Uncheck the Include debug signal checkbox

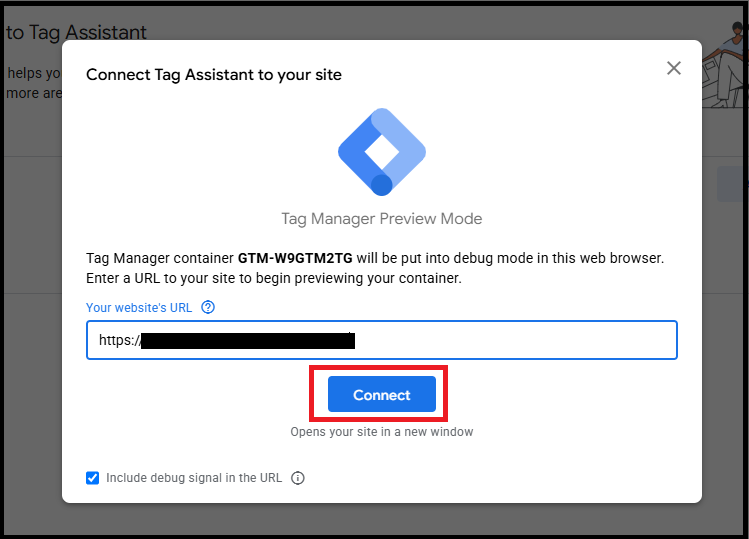(x=93, y=478)
